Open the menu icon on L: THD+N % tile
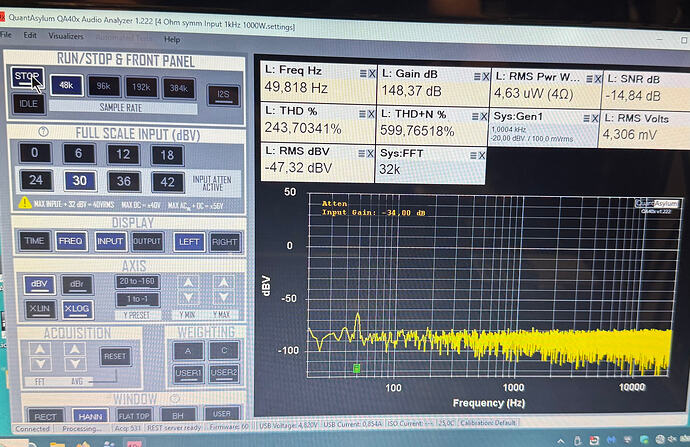Screen dimensions: 690x447 (476, 117)
